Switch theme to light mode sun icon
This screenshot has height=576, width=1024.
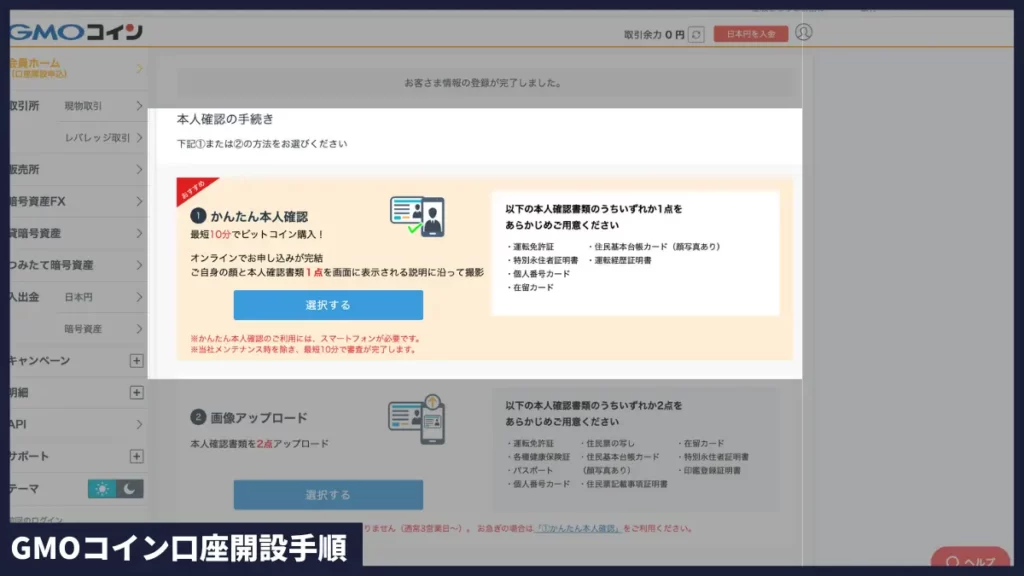click(x=102, y=488)
